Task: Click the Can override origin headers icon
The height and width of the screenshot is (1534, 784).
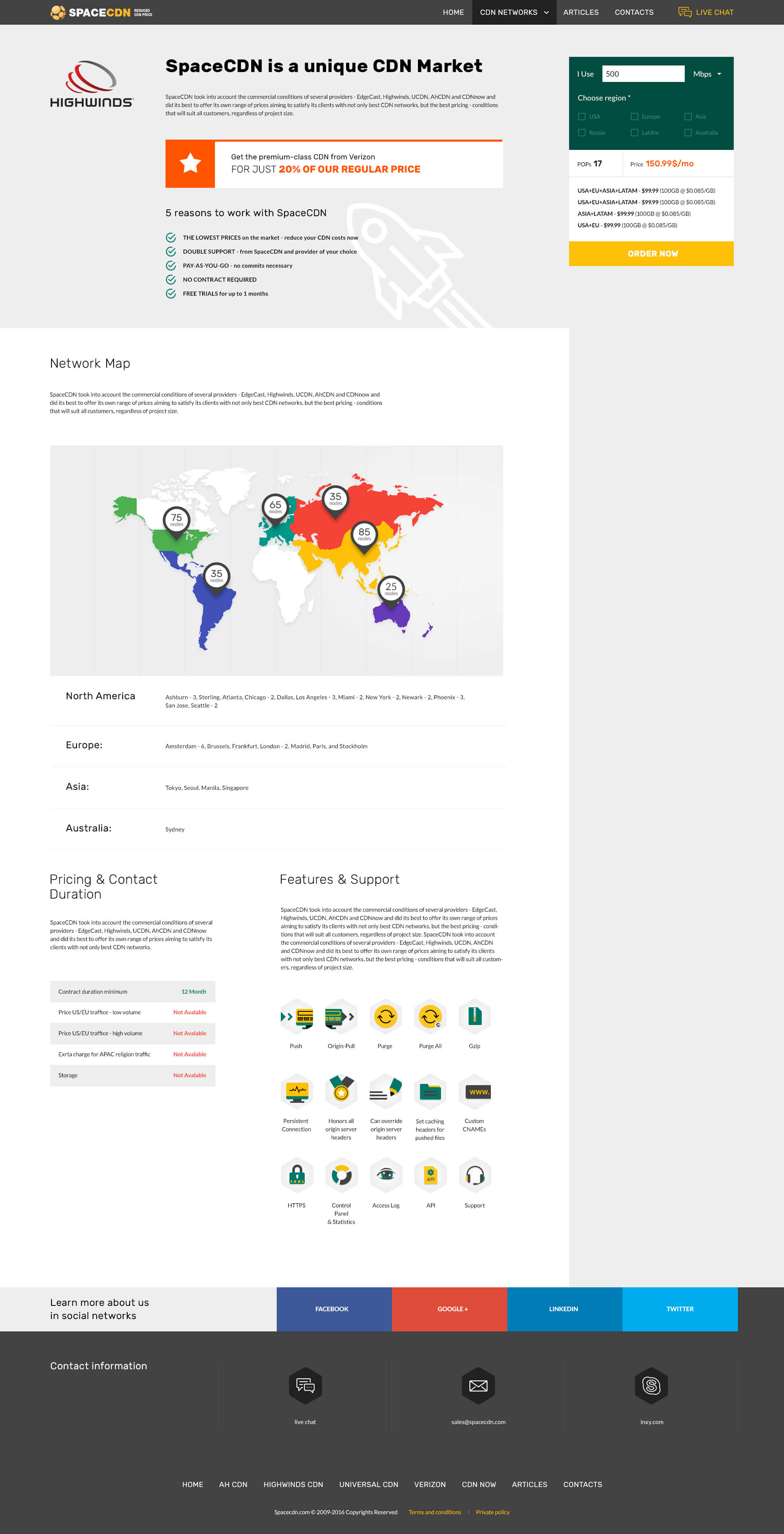Action: point(386,1092)
